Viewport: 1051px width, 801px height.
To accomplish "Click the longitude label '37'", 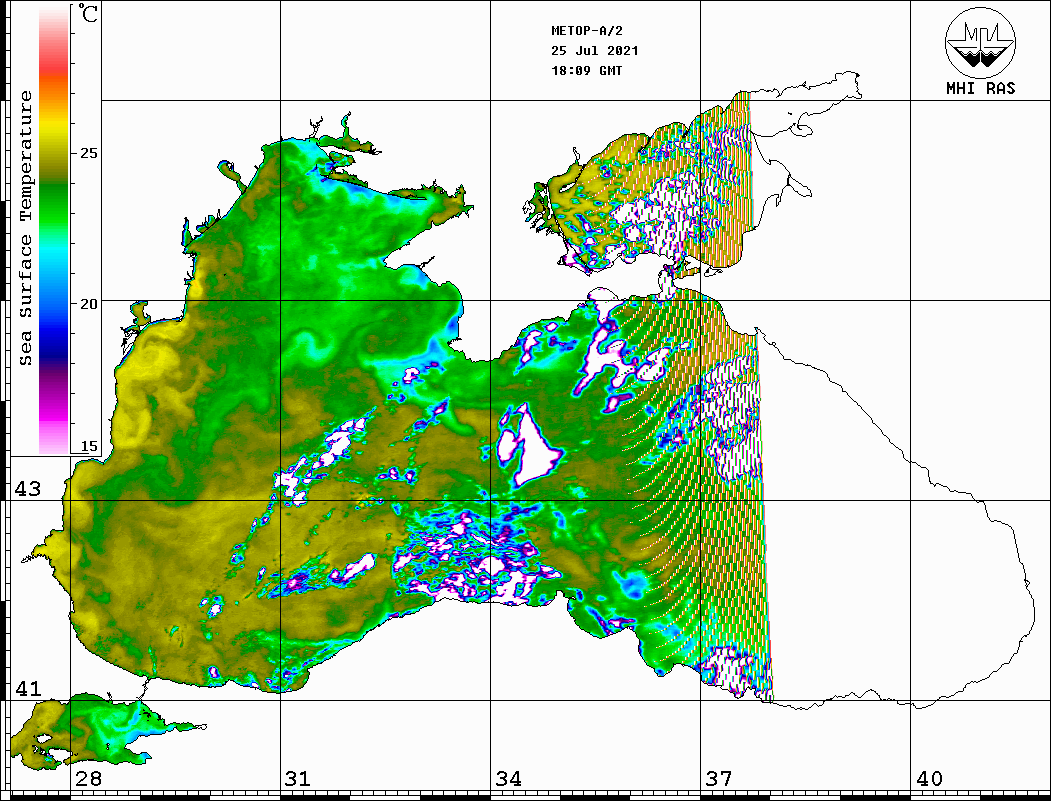I will click(x=719, y=778).
